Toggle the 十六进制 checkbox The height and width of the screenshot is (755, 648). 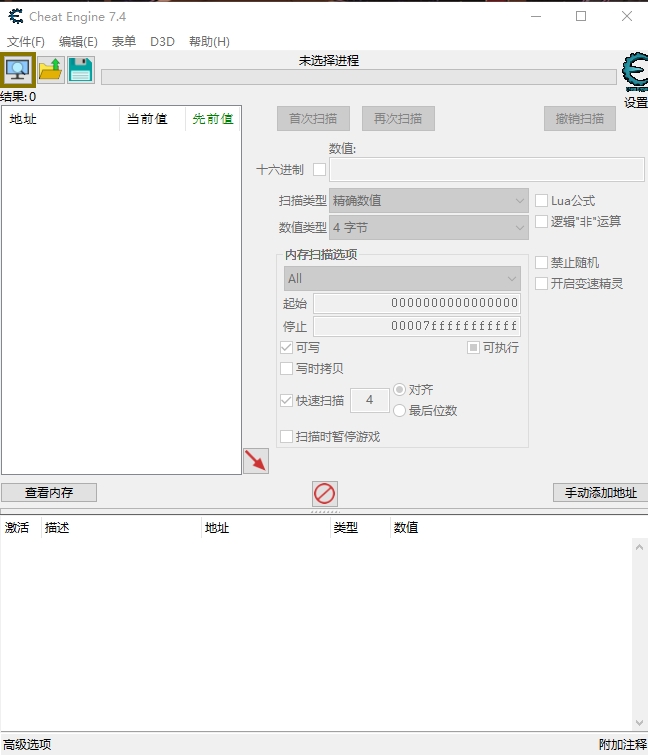click(319, 169)
